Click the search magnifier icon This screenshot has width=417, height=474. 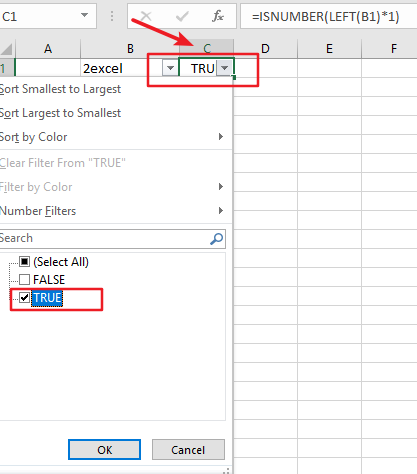217,239
